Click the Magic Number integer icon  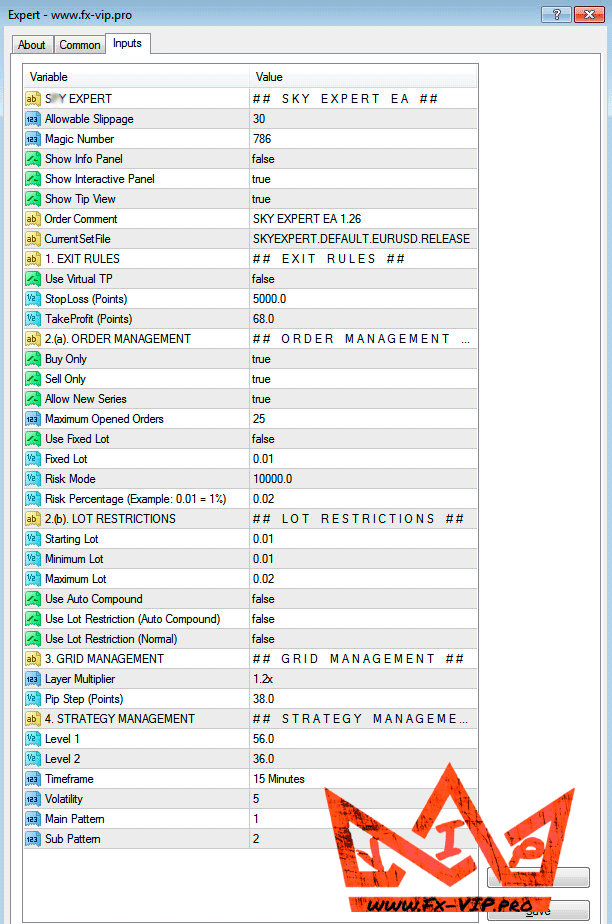33,139
